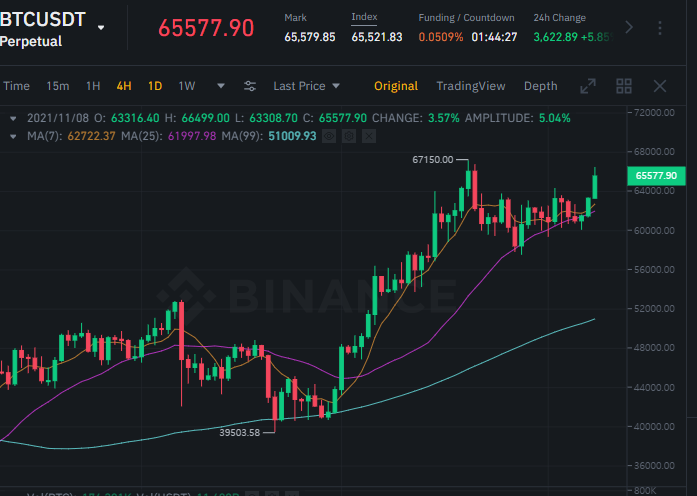Viewport: 697px width, 496px height.
Task: Click the 67150.00 high marker label
Action: pyautogui.click(x=433, y=160)
